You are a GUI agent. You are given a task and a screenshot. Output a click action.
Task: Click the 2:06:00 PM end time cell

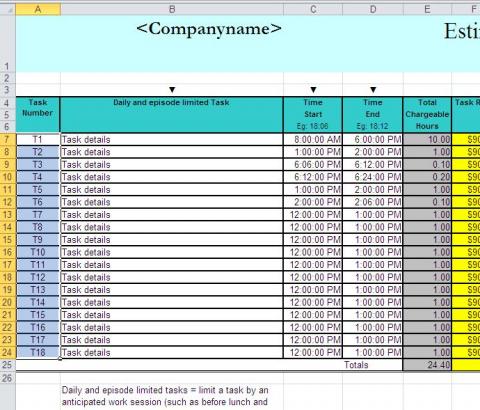373,202
